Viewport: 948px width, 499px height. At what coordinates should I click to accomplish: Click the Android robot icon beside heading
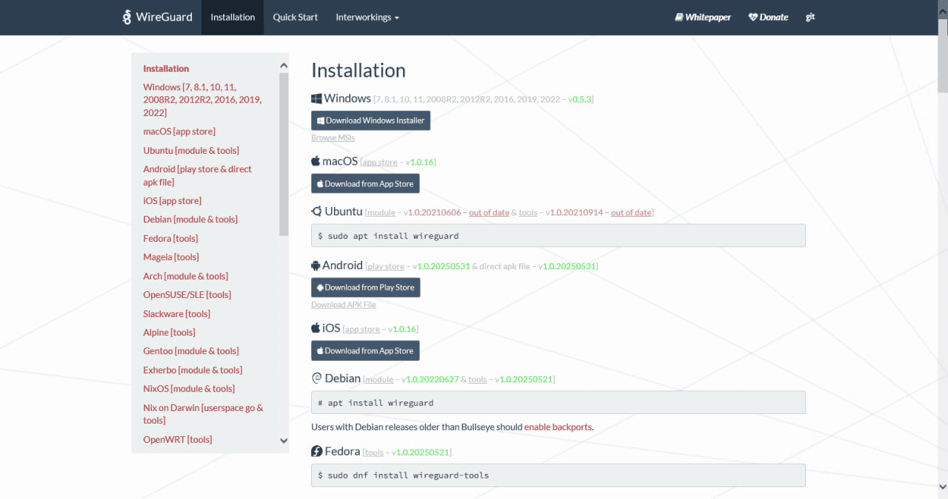(316, 266)
